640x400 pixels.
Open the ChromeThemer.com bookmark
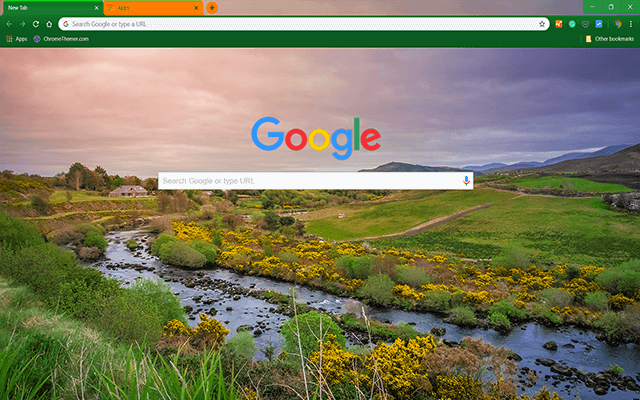pyautogui.click(x=61, y=39)
